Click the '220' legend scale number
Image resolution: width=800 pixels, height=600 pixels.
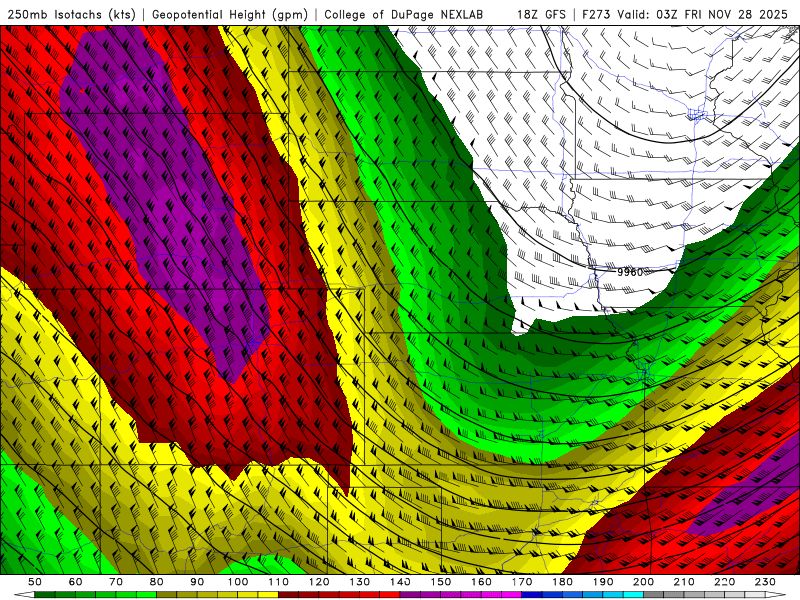click(724, 582)
